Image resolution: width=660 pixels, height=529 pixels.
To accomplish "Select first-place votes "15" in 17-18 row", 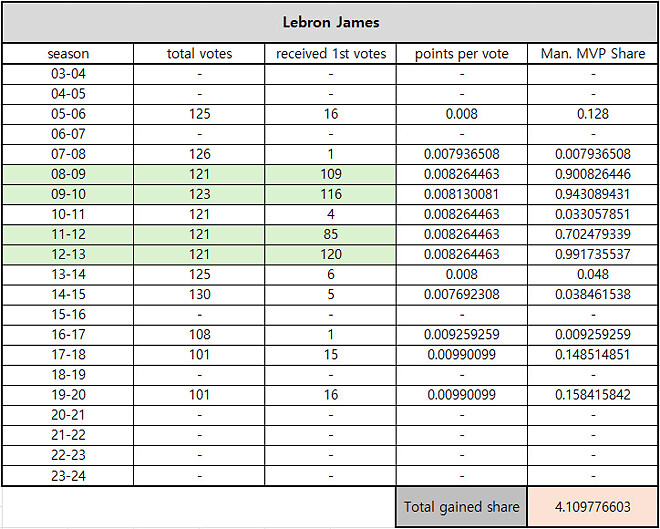I will 330,355.
